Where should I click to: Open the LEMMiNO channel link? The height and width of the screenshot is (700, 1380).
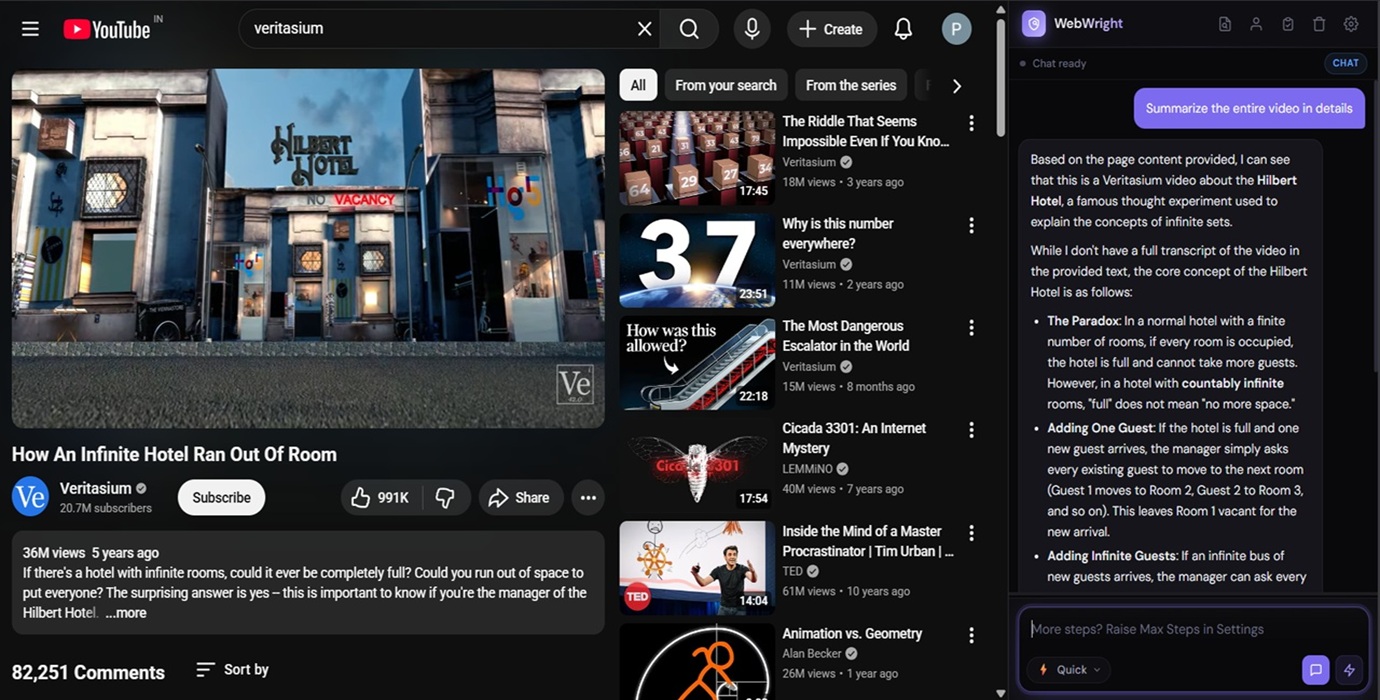pos(808,469)
